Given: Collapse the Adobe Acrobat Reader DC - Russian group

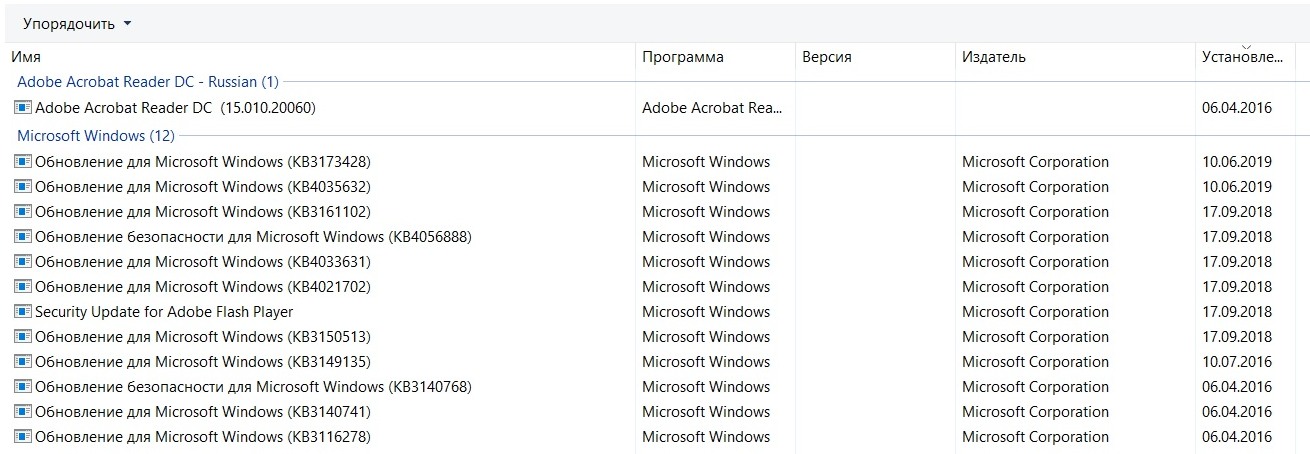Looking at the screenshot, I should pos(148,81).
